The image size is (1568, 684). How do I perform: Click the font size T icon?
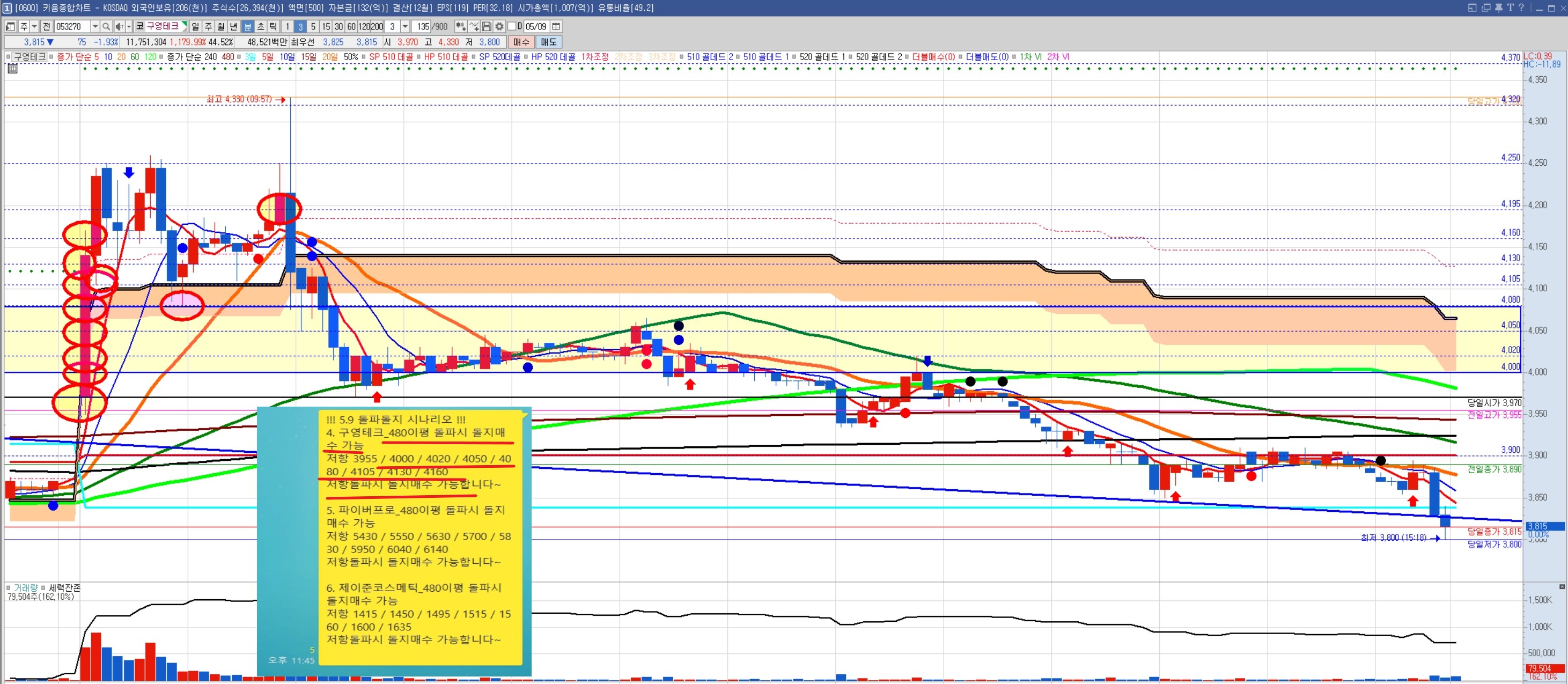[1510, 8]
